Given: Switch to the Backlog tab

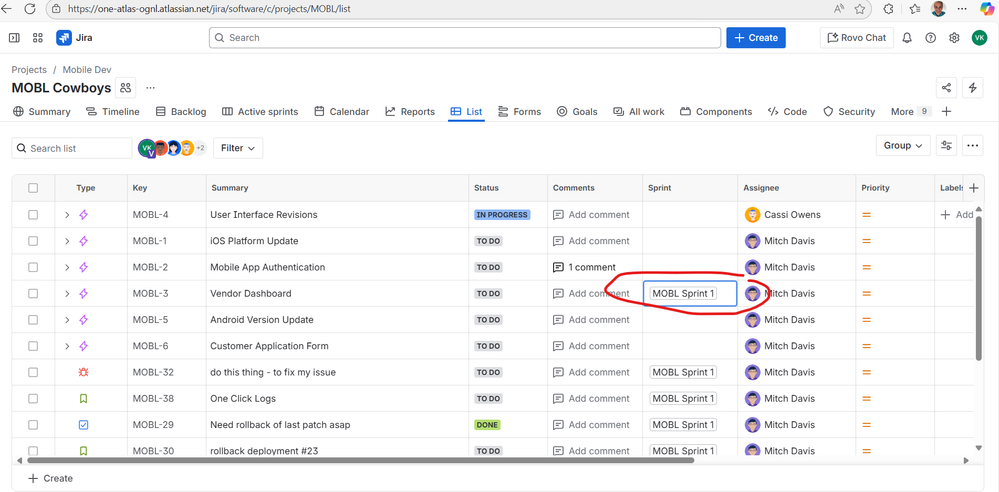Looking at the screenshot, I should pyautogui.click(x=181, y=112).
